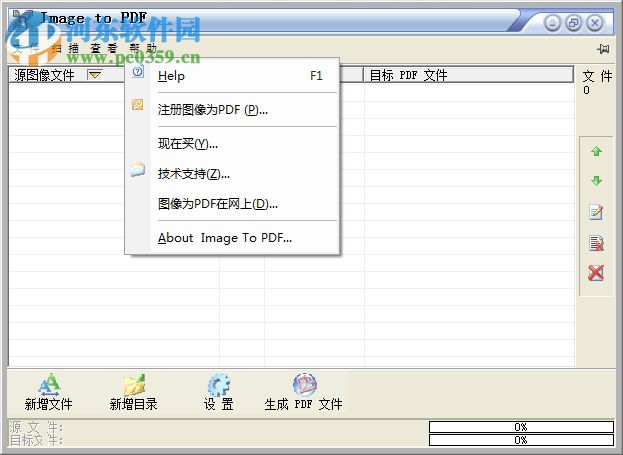
Task: Open Help menu entry with F1
Action: tap(232, 76)
